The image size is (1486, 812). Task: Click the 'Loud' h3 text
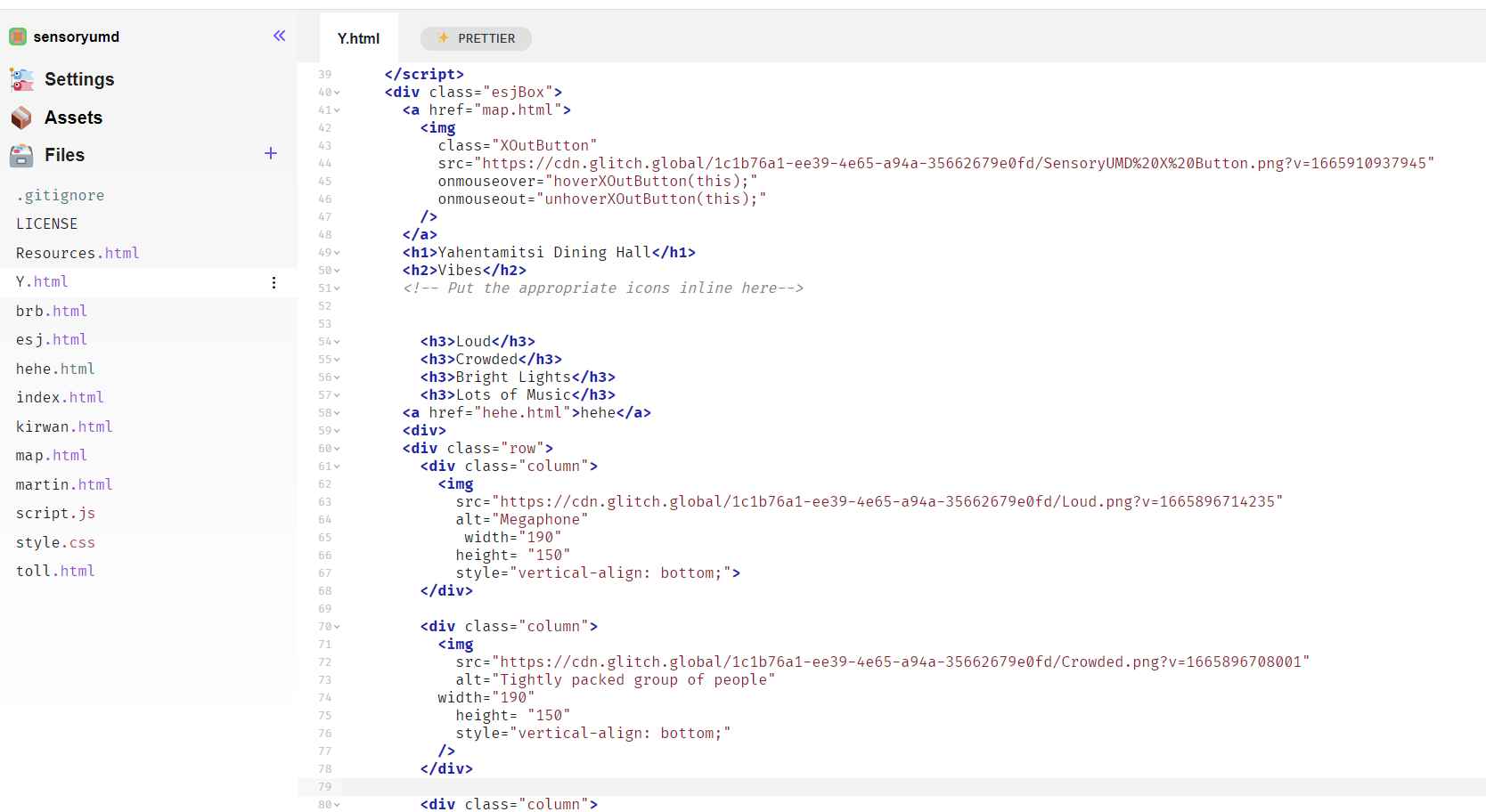(473, 341)
